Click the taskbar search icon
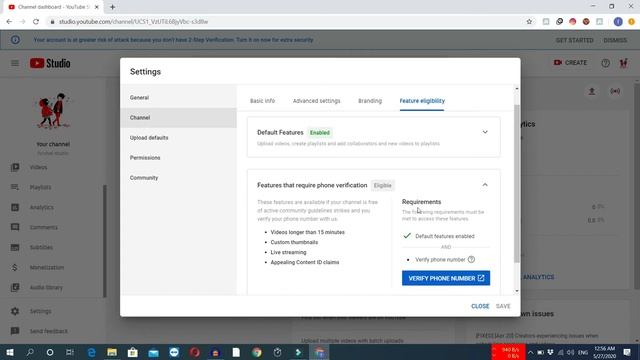The height and width of the screenshot is (360, 640). [x=30, y=352]
